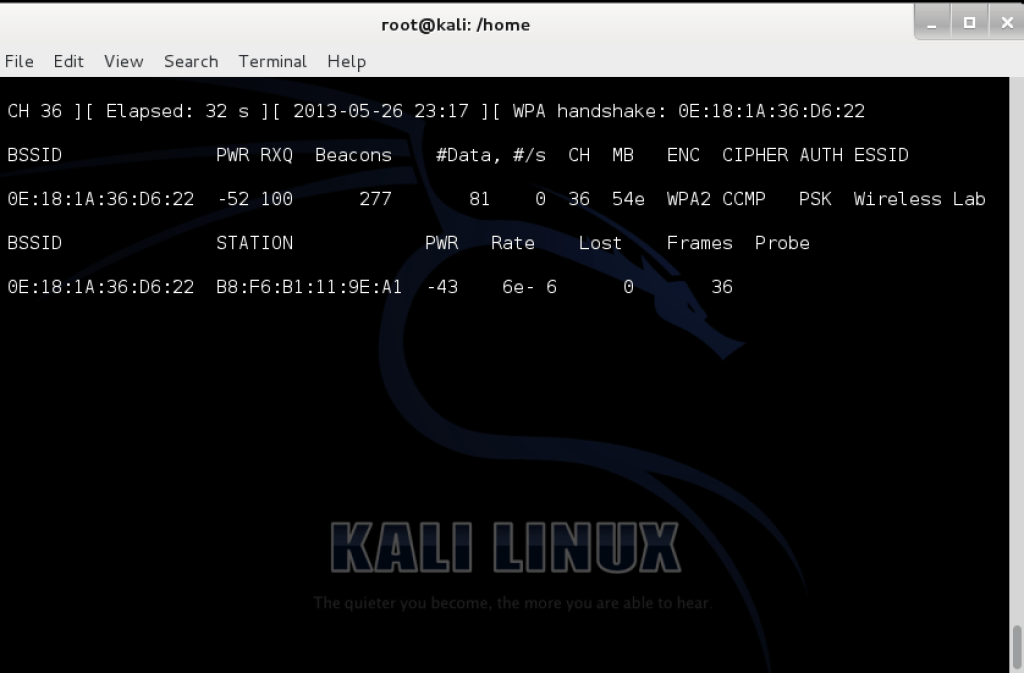Click the CCMP cipher value
Viewport: 1024px width, 673px height.
[744, 199]
